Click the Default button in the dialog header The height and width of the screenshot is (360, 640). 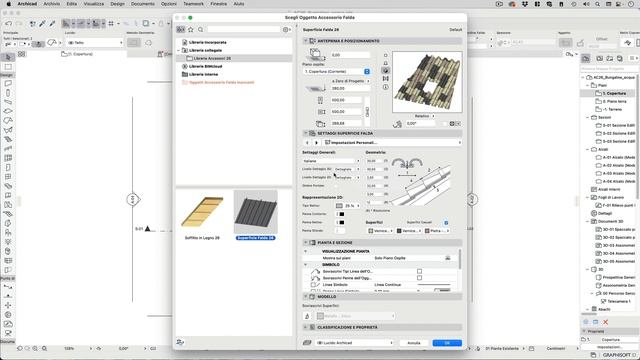(456, 30)
